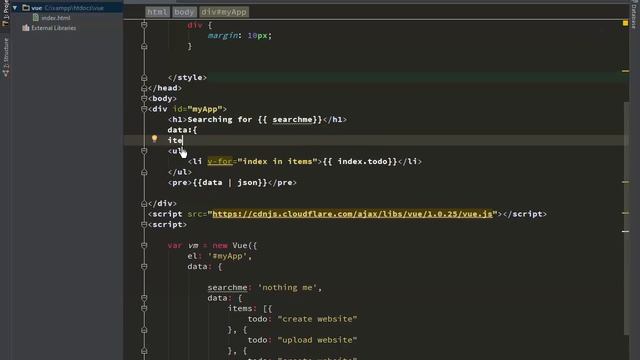
Task: Collapse the ul list block
Action: point(144,151)
